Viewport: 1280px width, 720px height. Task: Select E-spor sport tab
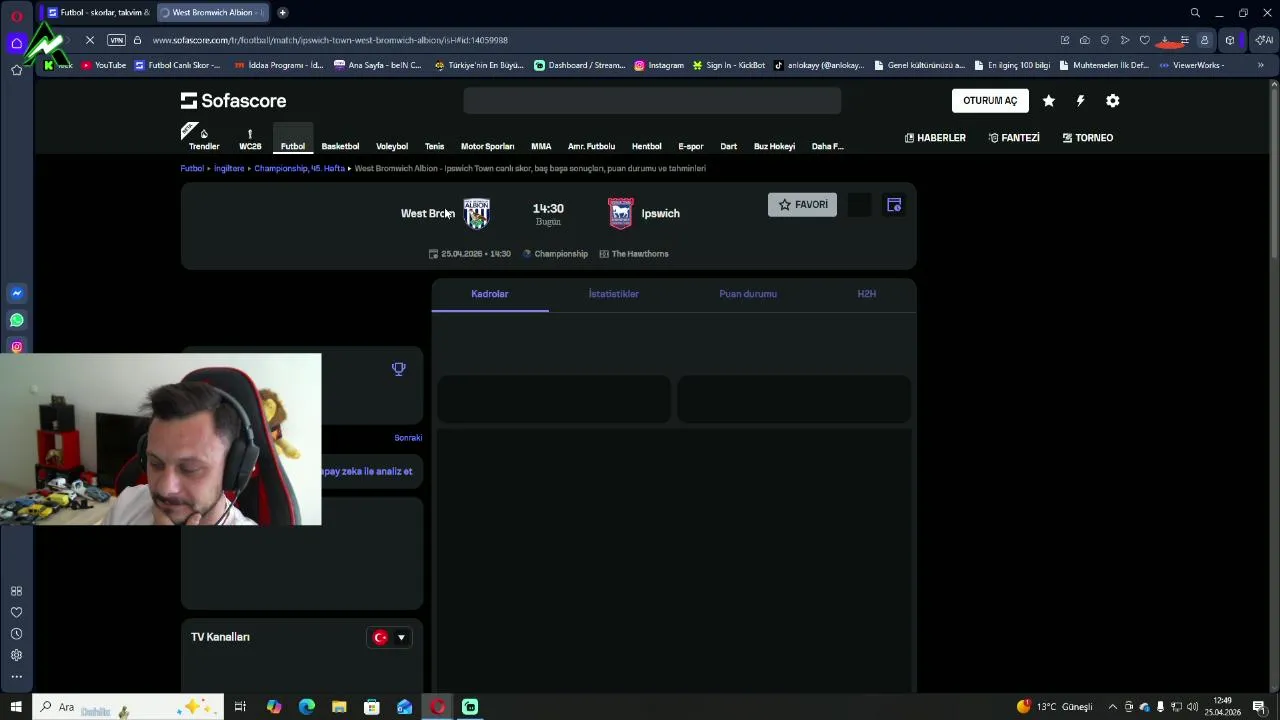pyautogui.click(x=691, y=146)
